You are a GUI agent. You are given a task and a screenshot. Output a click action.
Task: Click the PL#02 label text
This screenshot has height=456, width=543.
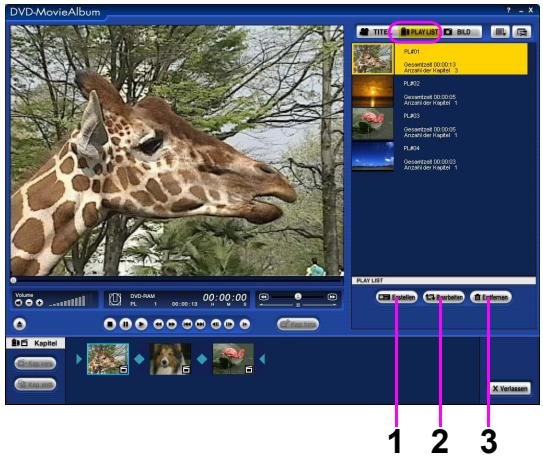(x=411, y=83)
